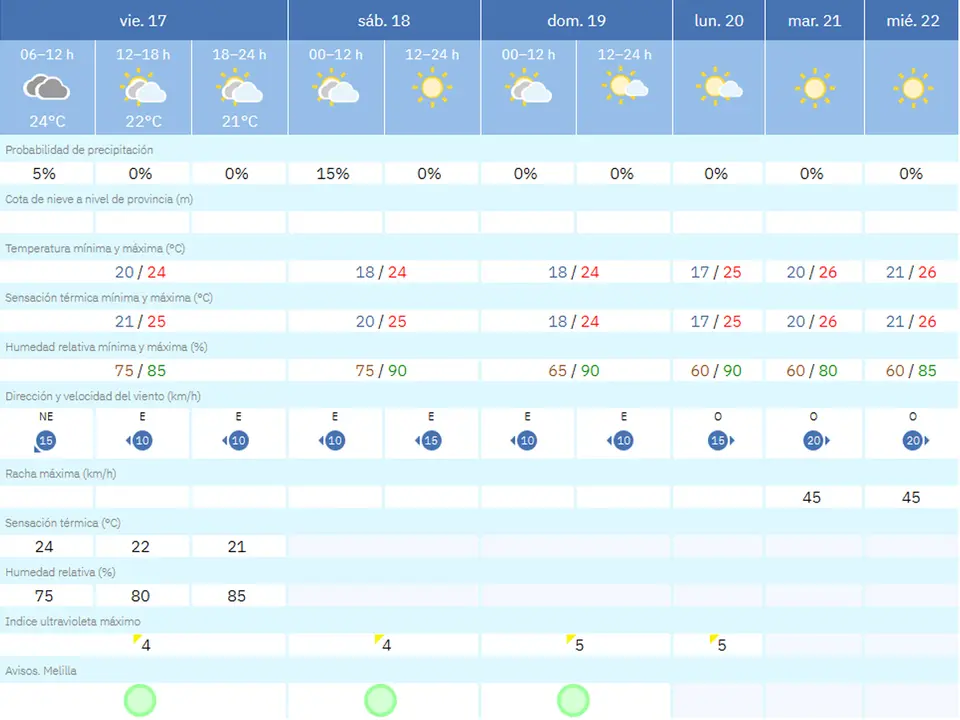Click the 24°C temperature under 06–12 h
960x720 pixels.
click(47, 121)
